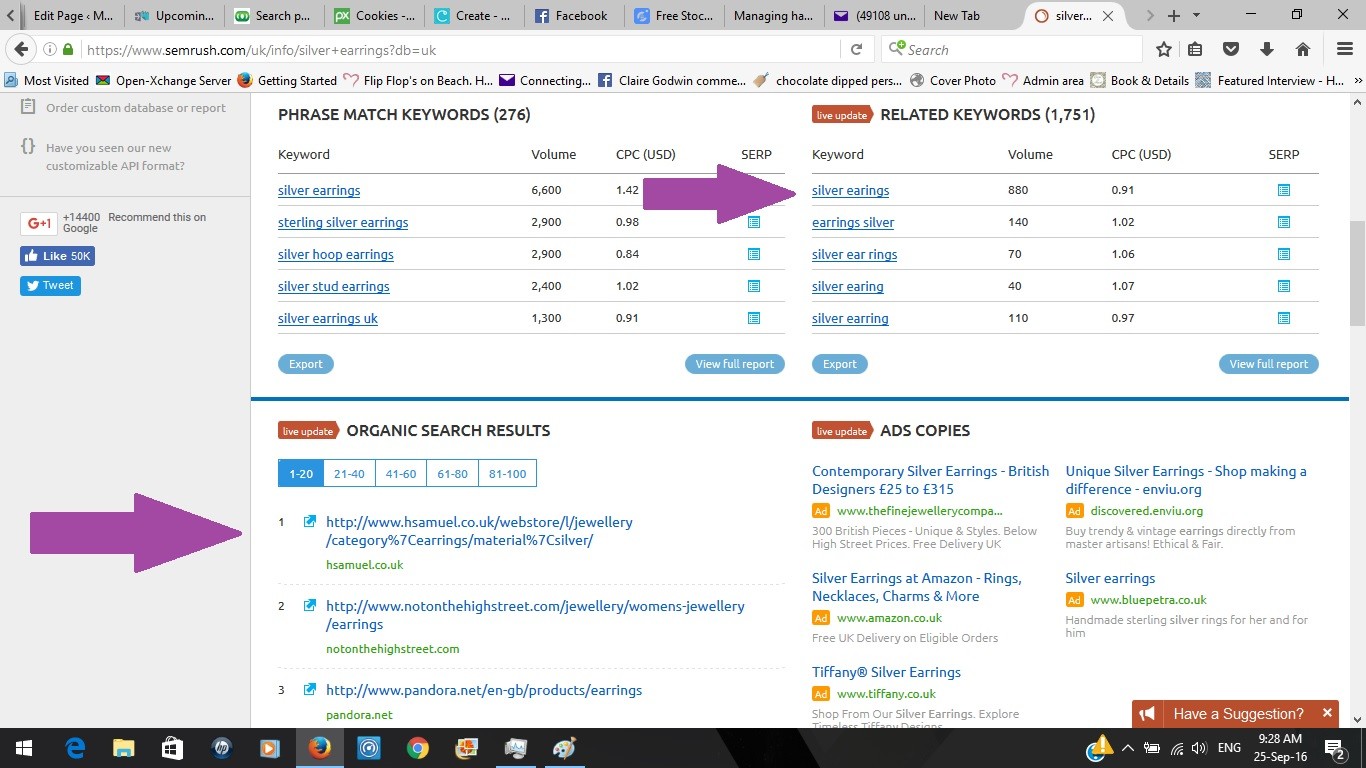Open Tiffany Silver Earrings ad link
The width and height of the screenshot is (1366, 768).
tap(886, 672)
